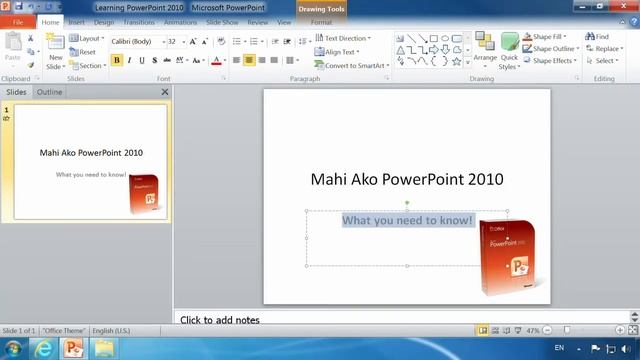
Task: Click the Format Painter brush icon
Action: (x=31, y=65)
